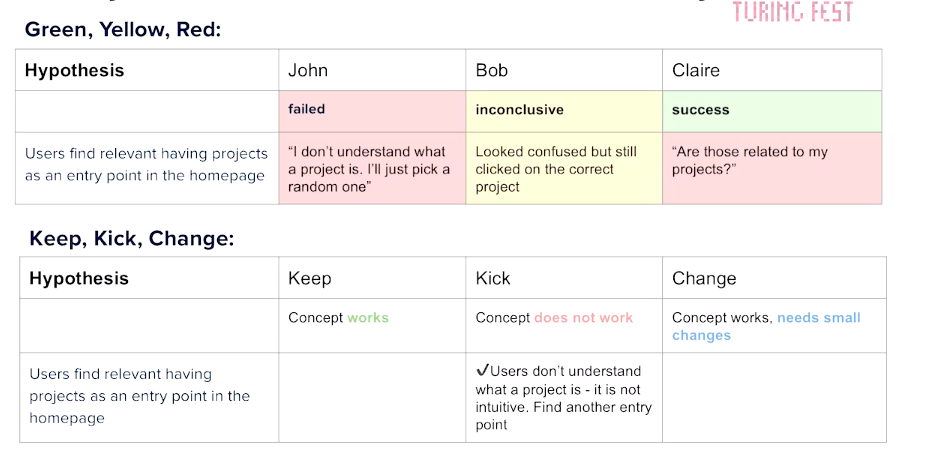948x451 pixels.
Task: Click the yellow 'inconclusive' cell
Action: 563,111
